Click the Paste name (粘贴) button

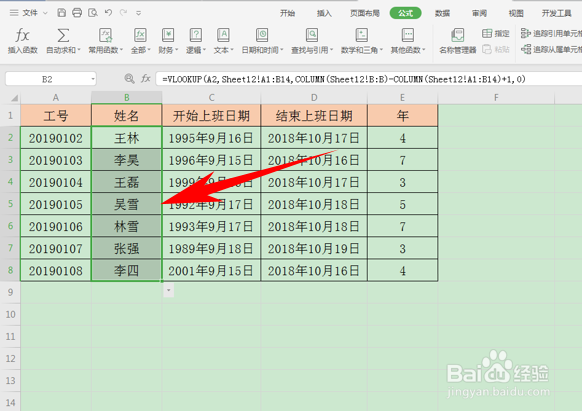496,49
